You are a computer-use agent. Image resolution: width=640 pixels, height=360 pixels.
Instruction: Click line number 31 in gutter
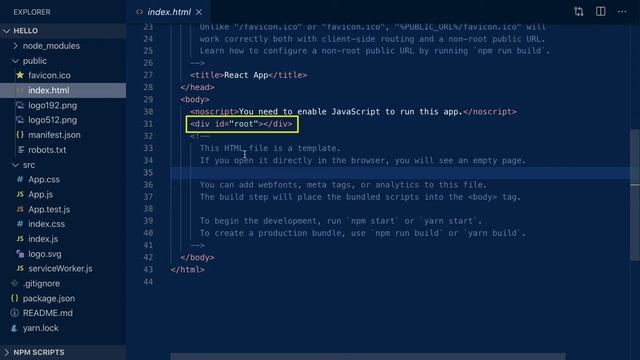point(148,124)
